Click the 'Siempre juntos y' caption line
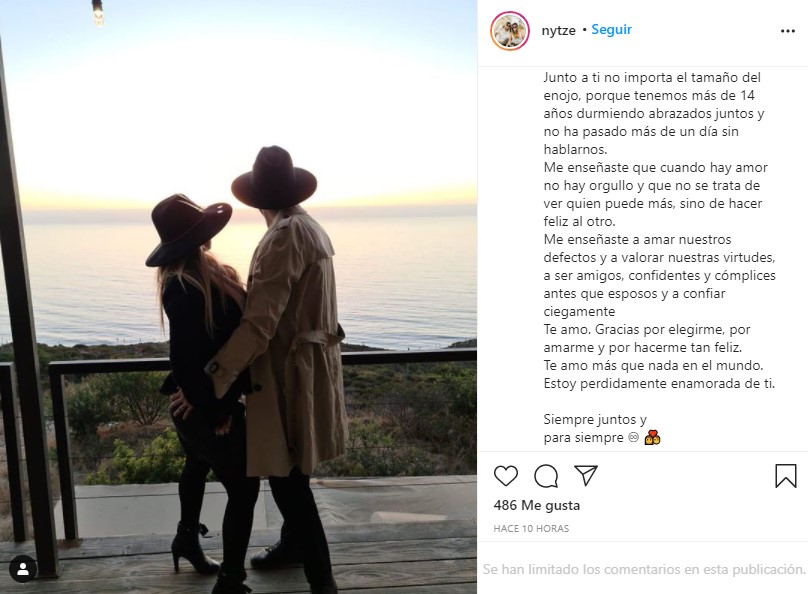Screen dimensions: 808x594 coord(595,419)
